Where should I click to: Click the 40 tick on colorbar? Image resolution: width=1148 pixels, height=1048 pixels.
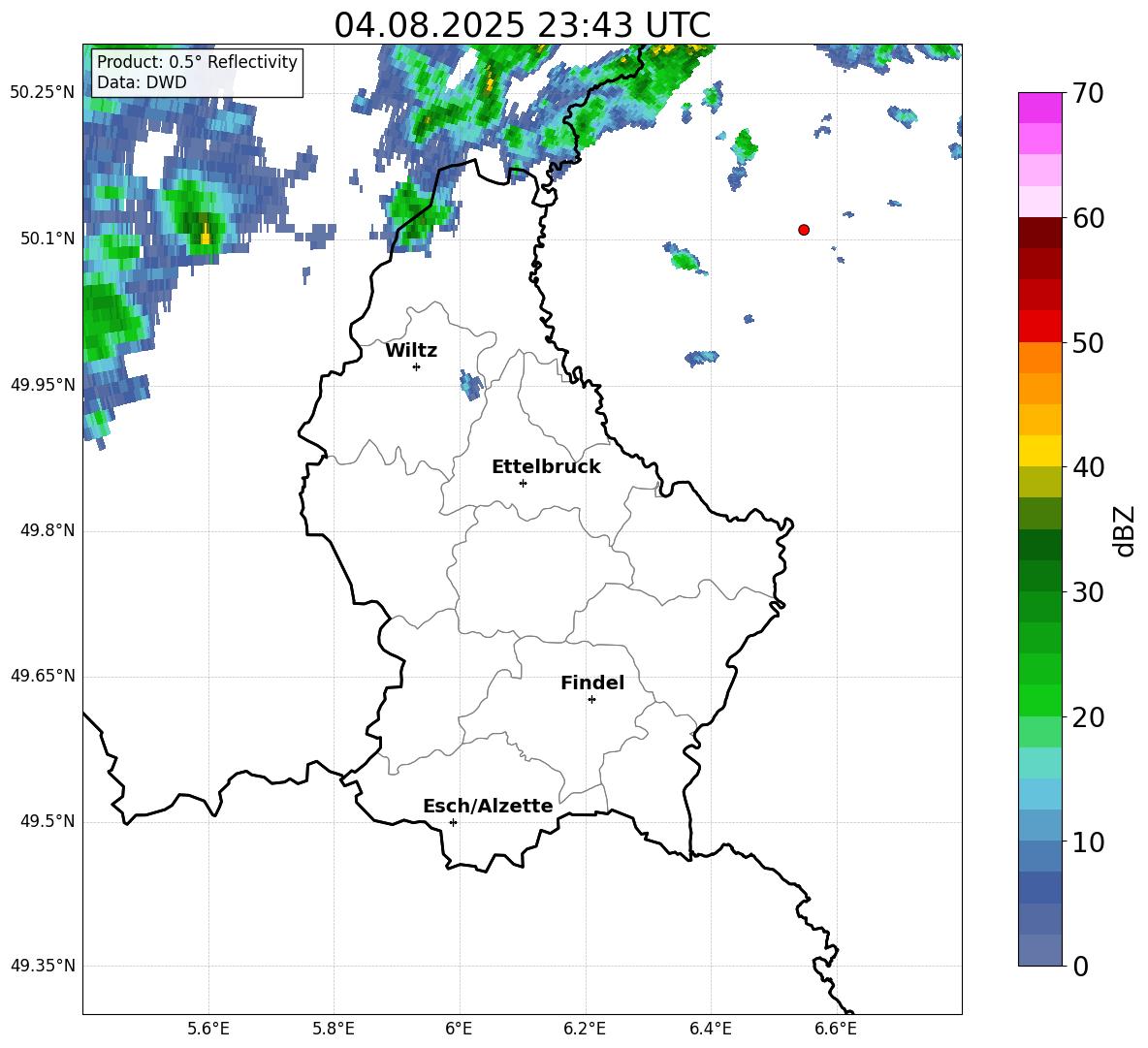pos(1088,467)
